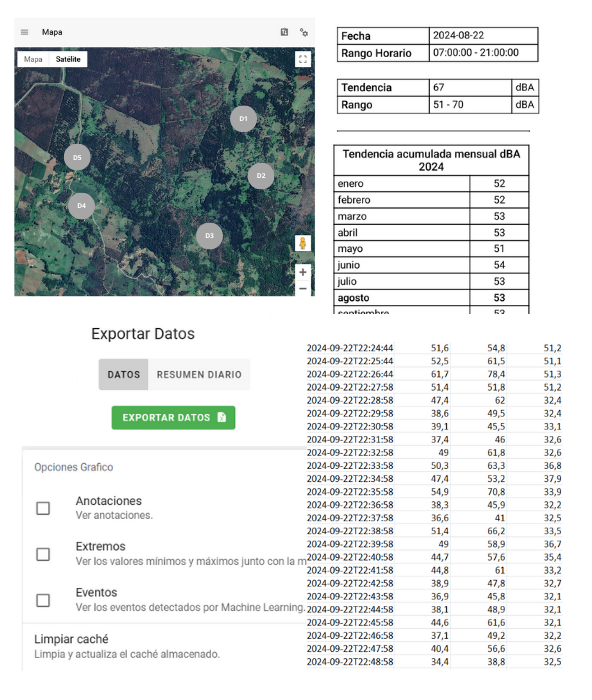Click the 37,9 cell in data sheet
The width and height of the screenshot is (592, 700).
[552, 479]
